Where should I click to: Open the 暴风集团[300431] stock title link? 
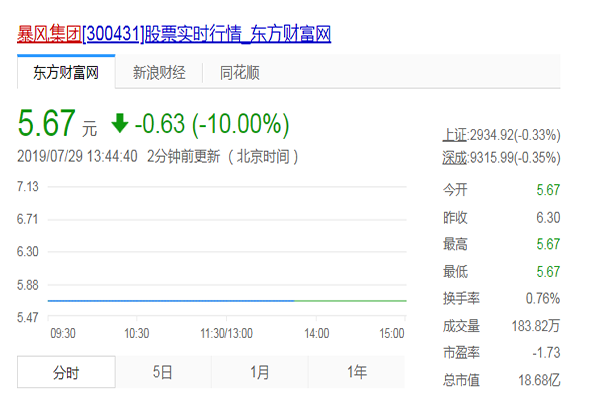tap(174, 34)
